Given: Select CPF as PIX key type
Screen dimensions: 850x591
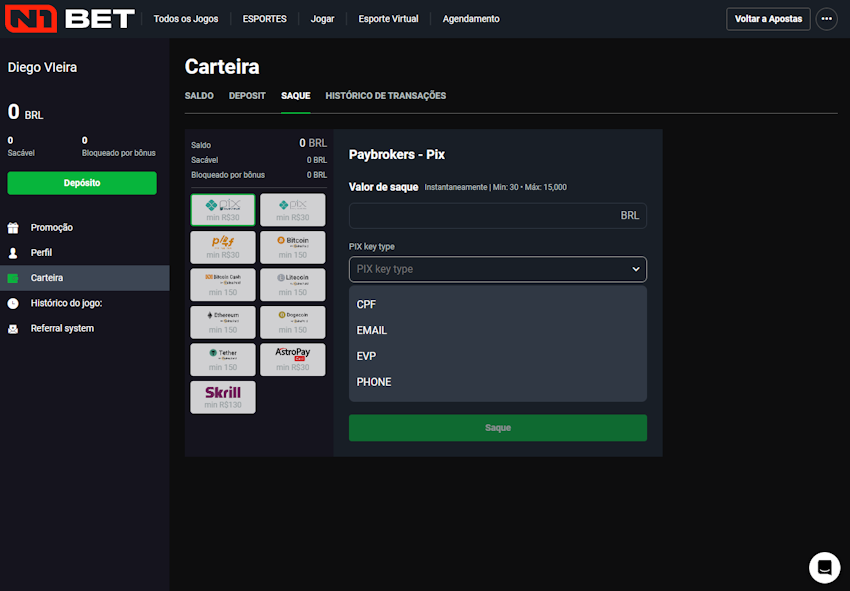Looking at the screenshot, I should [x=367, y=304].
